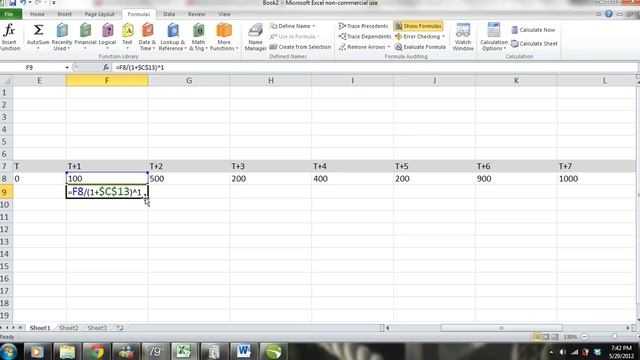640x360 pixels.
Task: Launch the Name Manager
Action: click(x=256, y=37)
